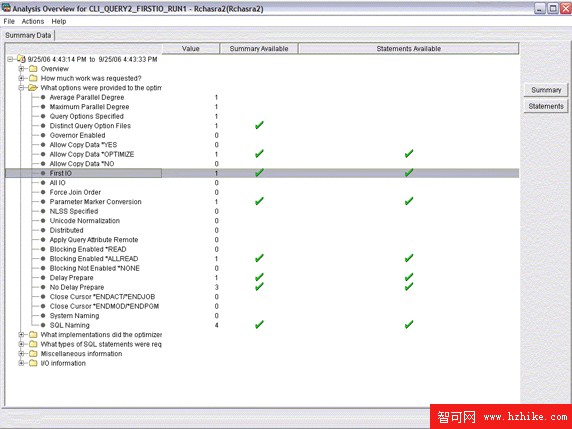Click the application icon in the title bar

[6, 8]
